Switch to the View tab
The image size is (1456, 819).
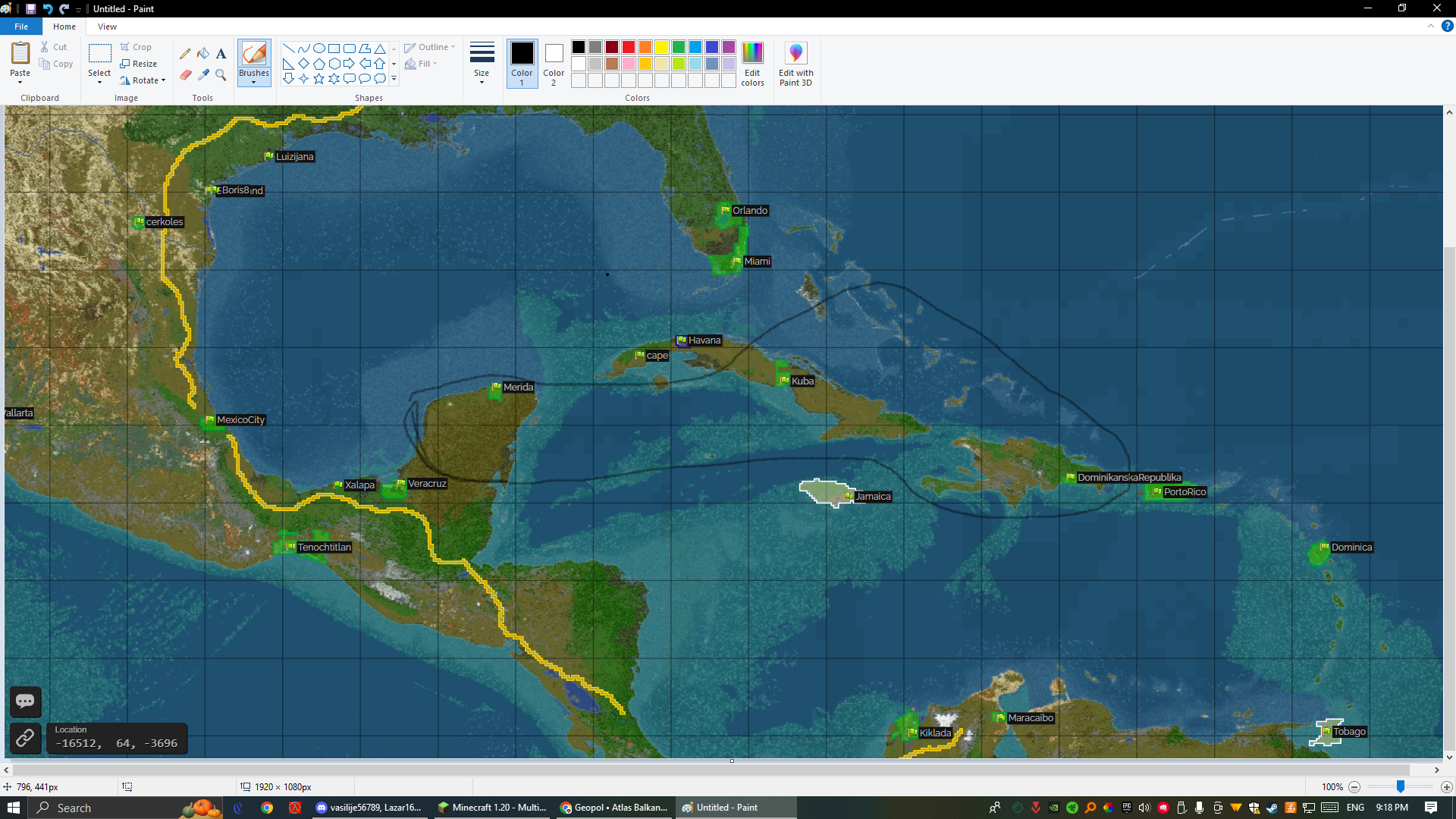[x=107, y=27]
